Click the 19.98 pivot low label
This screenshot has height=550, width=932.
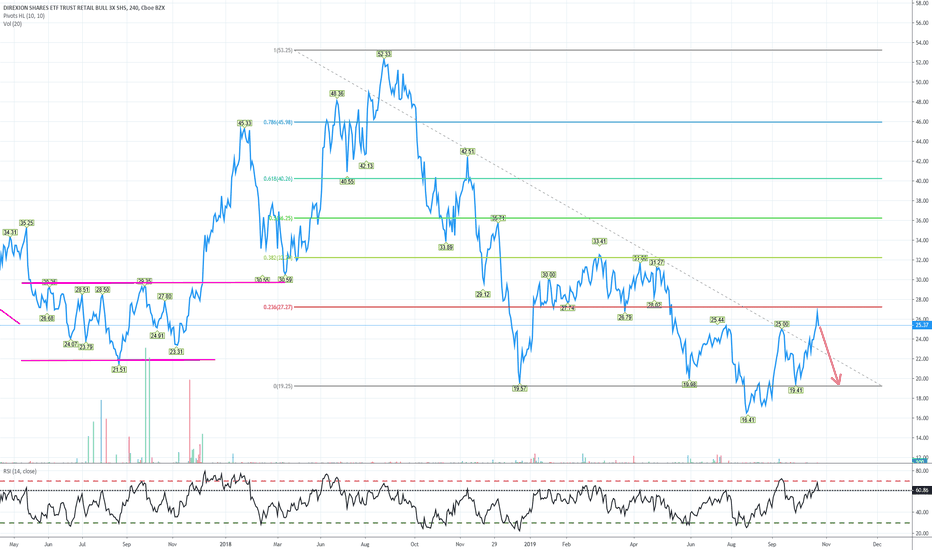(689, 385)
